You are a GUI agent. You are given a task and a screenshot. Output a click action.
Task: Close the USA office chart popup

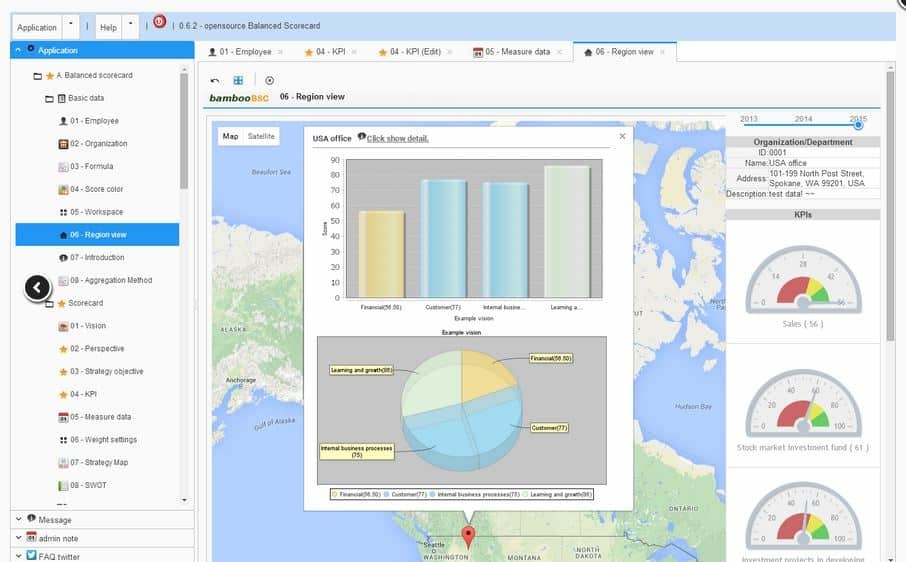[622, 136]
